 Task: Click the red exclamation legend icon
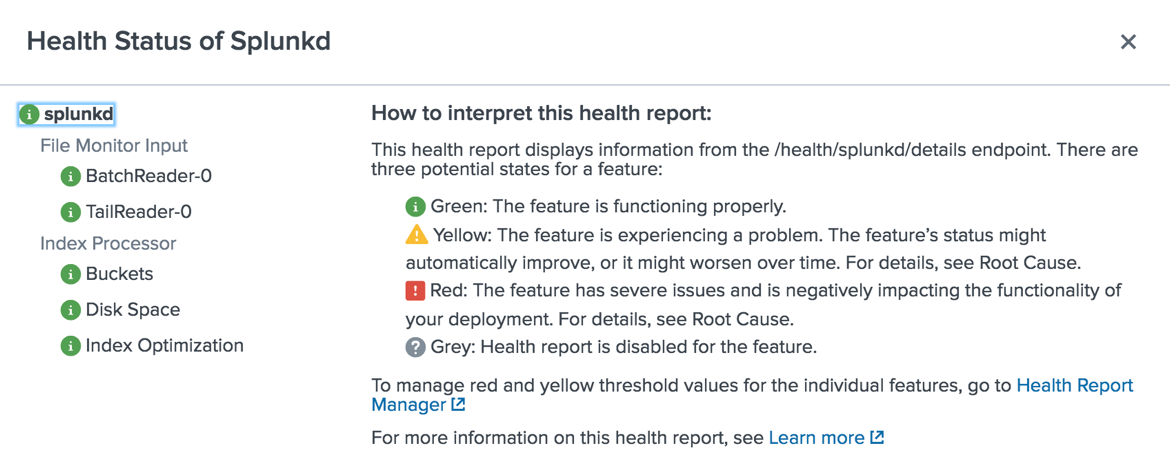pos(414,290)
